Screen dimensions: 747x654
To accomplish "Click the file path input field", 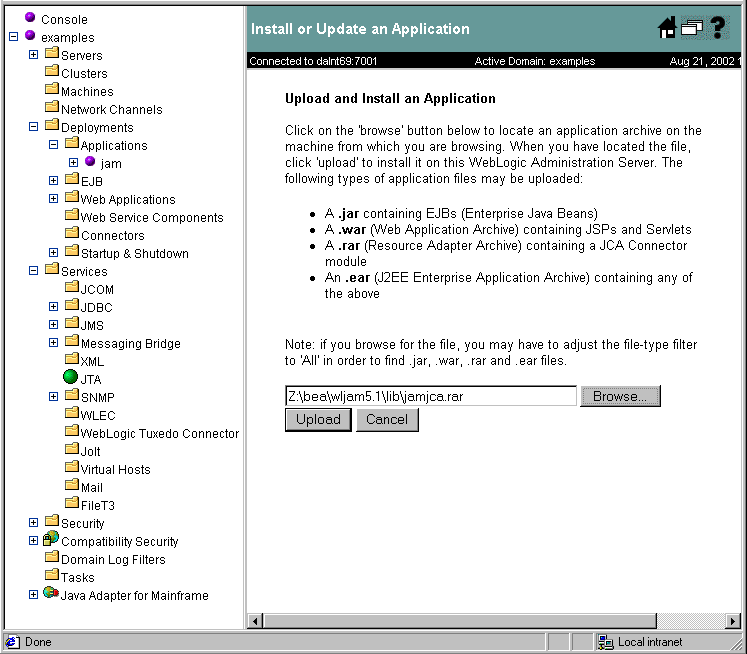I will 431,396.
